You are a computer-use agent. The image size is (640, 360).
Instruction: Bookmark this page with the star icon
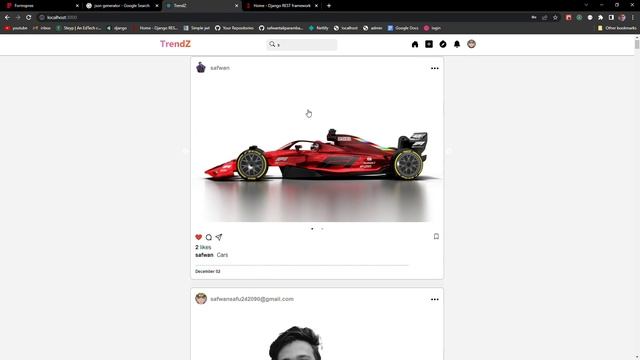click(x=555, y=18)
